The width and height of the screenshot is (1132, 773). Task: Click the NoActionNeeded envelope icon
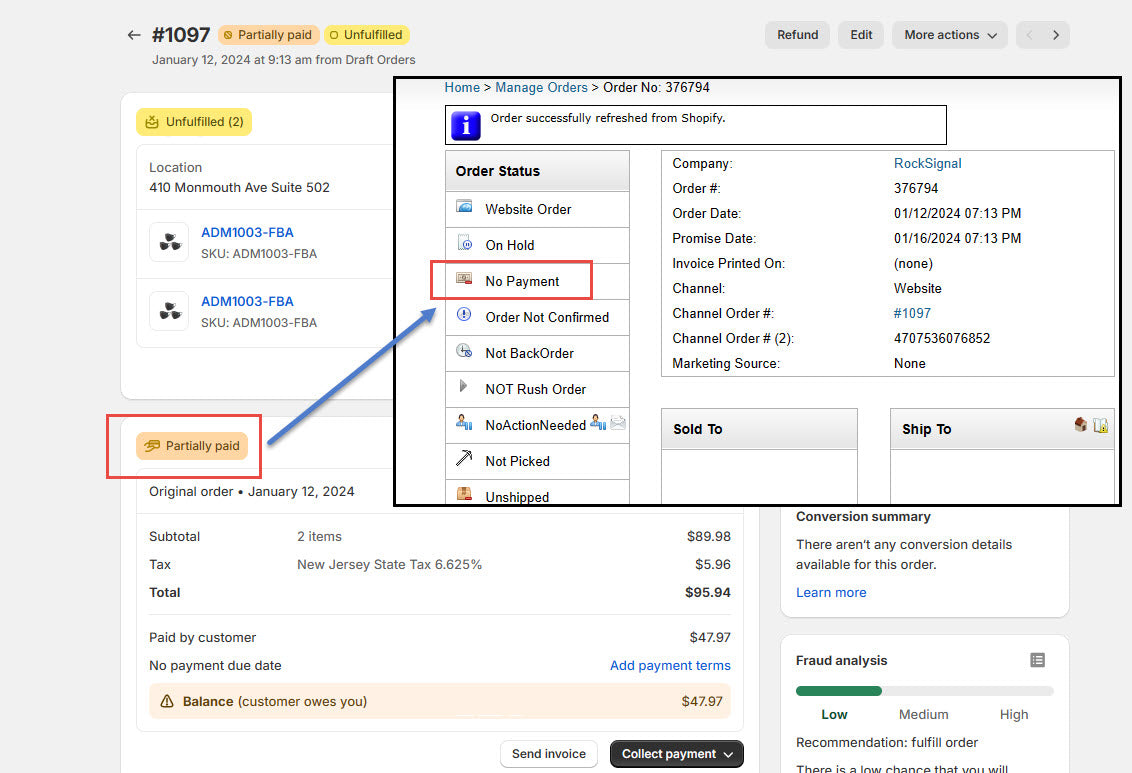pos(618,423)
